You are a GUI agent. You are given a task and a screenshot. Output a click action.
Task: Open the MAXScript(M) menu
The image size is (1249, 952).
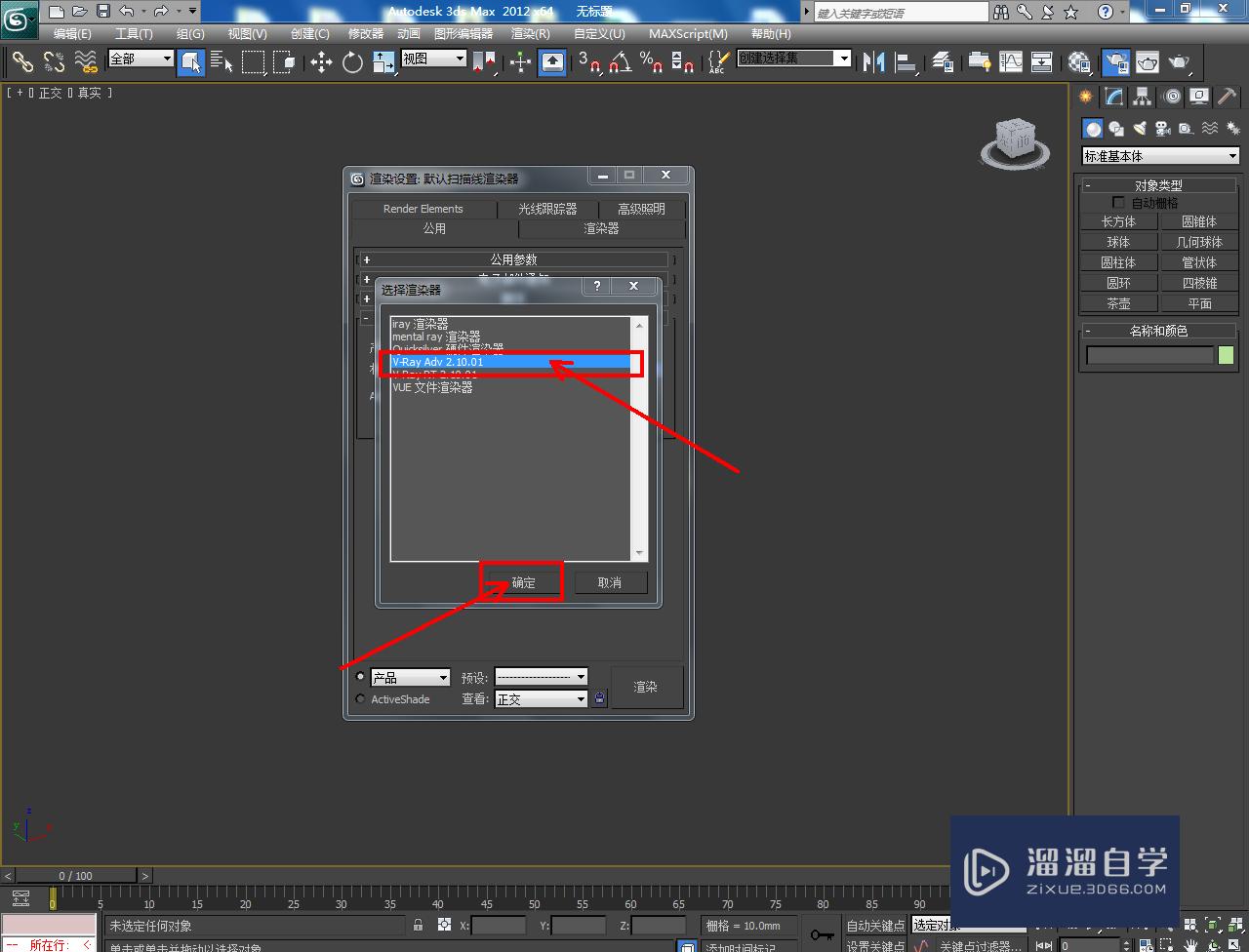(x=689, y=33)
